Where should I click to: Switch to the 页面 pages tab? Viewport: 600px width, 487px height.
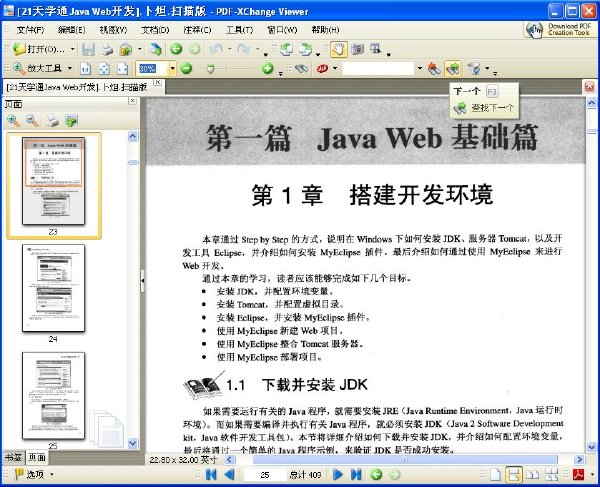tap(37, 457)
